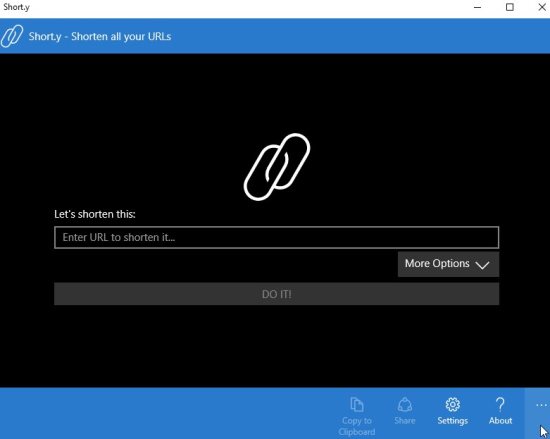
Task: Open the About question mark icon
Action: (500, 404)
